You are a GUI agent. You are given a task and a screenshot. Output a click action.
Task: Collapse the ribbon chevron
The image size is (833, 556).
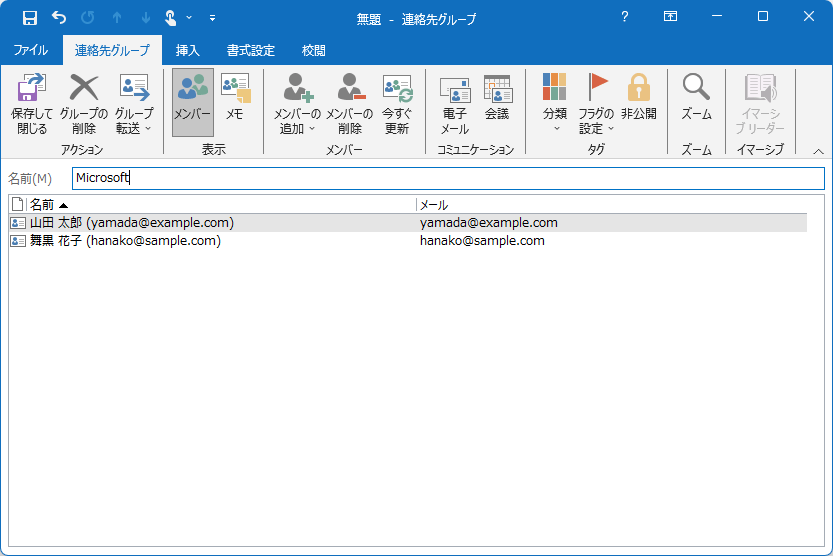tap(818, 152)
